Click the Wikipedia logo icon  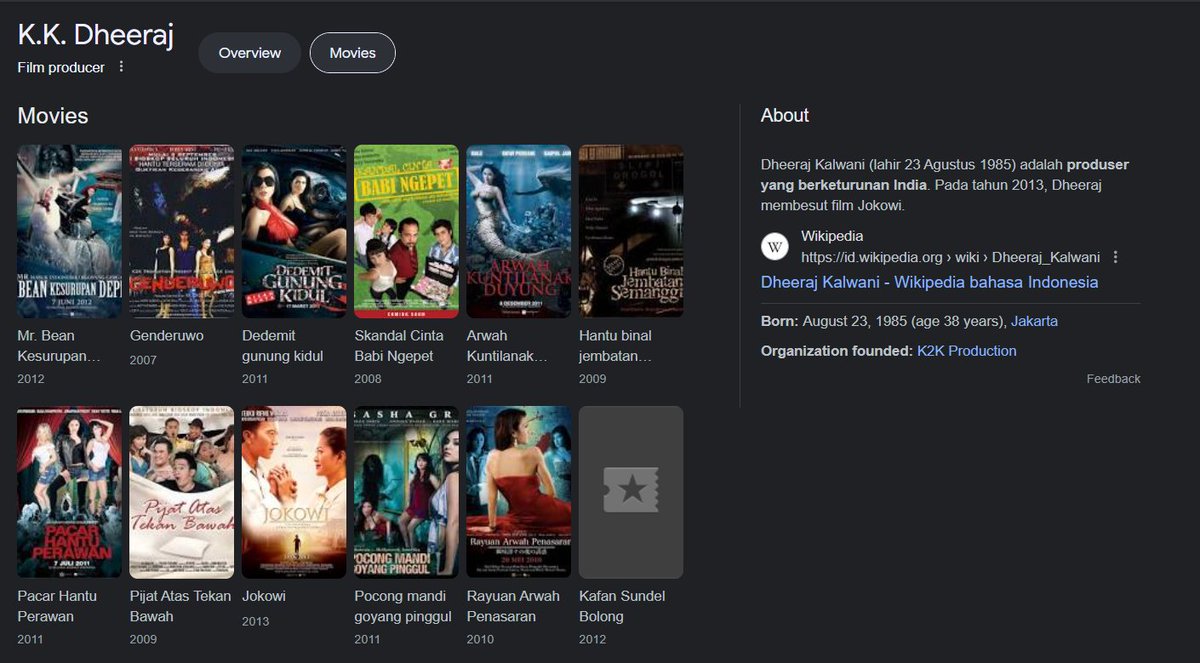pos(775,247)
